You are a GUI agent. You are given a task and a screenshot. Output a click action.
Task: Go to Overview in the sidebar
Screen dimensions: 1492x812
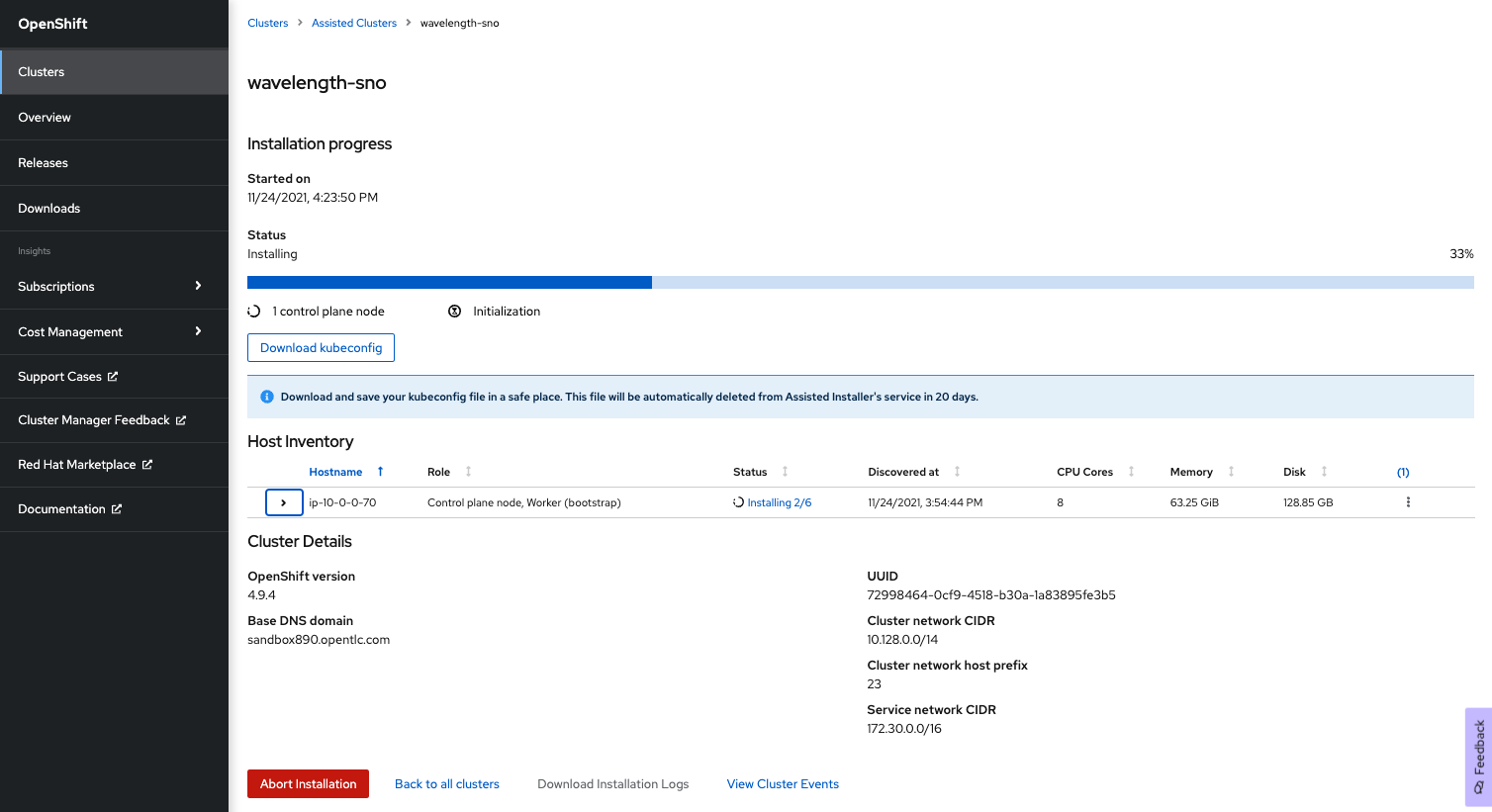click(x=115, y=117)
